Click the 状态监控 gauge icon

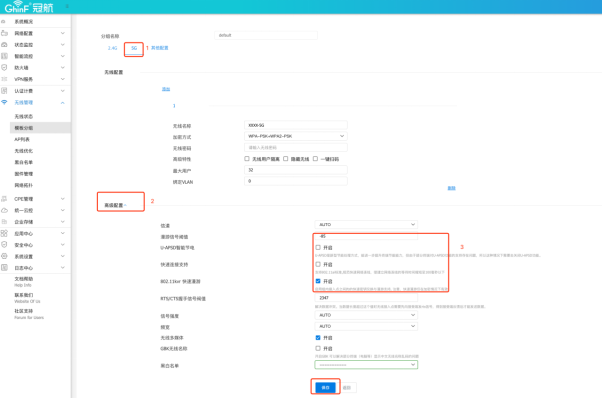[x=4, y=45]
